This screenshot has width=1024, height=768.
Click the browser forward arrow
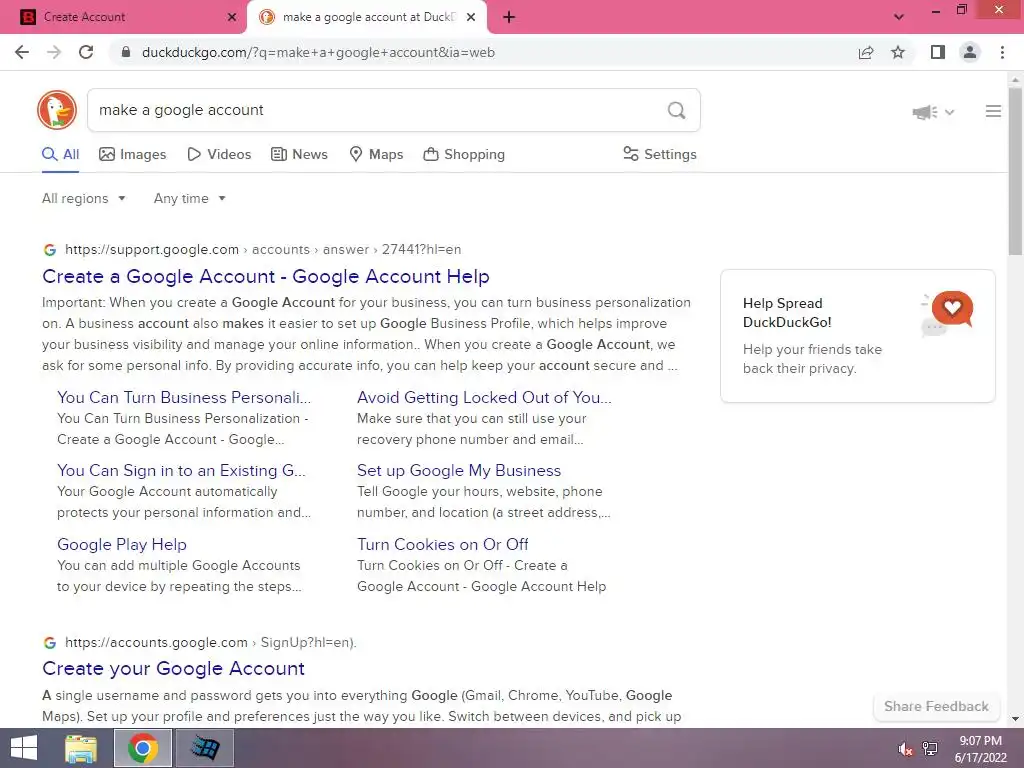pos(54,52)
